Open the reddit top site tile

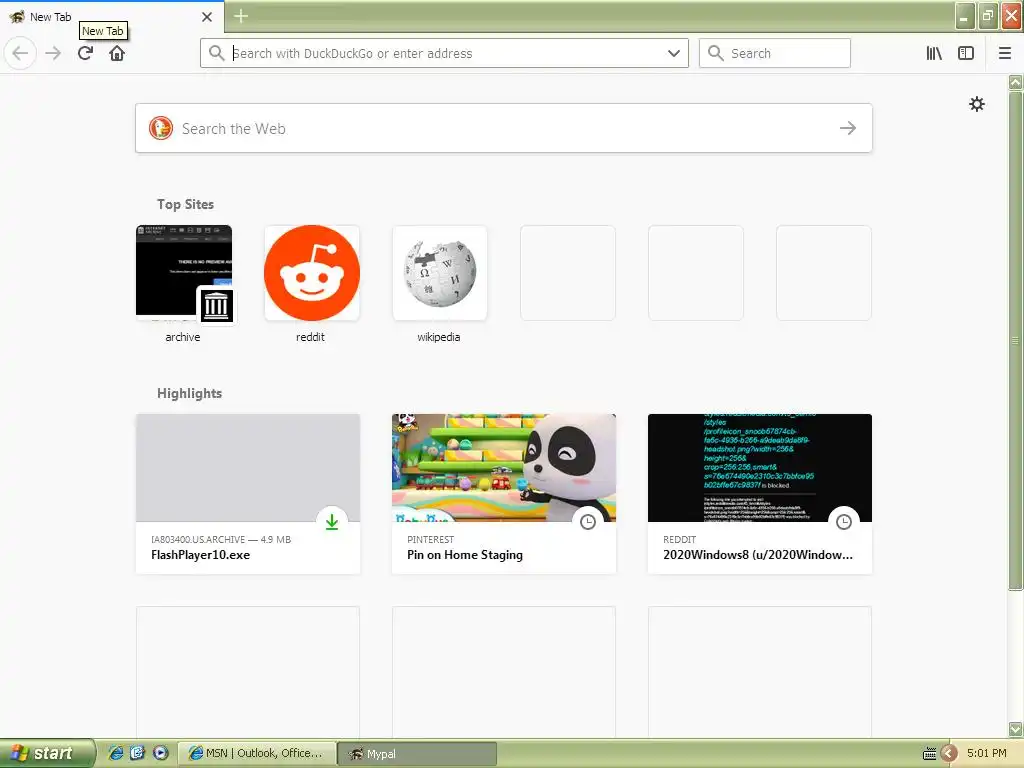312,273
